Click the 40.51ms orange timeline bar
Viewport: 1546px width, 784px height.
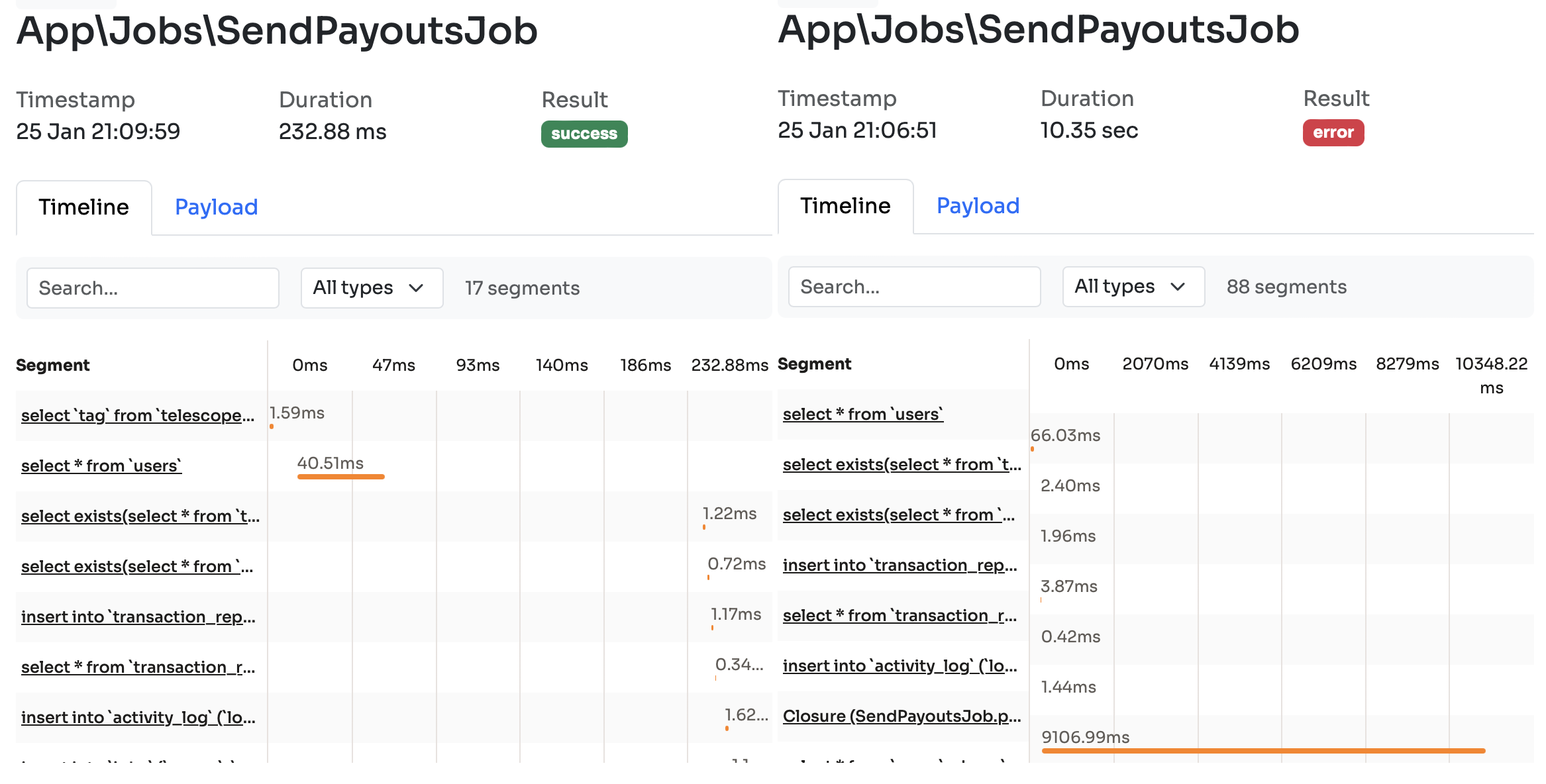pyautogui.click(x=340, y=476)
